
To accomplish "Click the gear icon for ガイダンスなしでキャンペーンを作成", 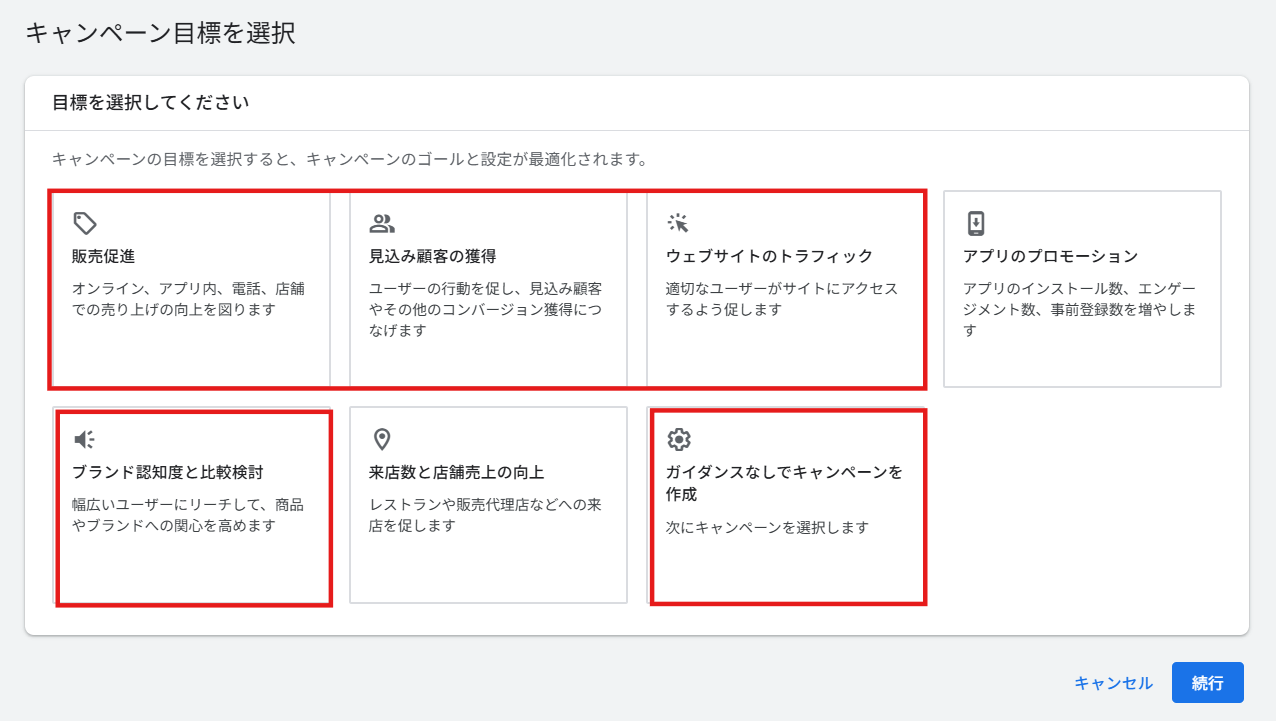I will point(679,439).
